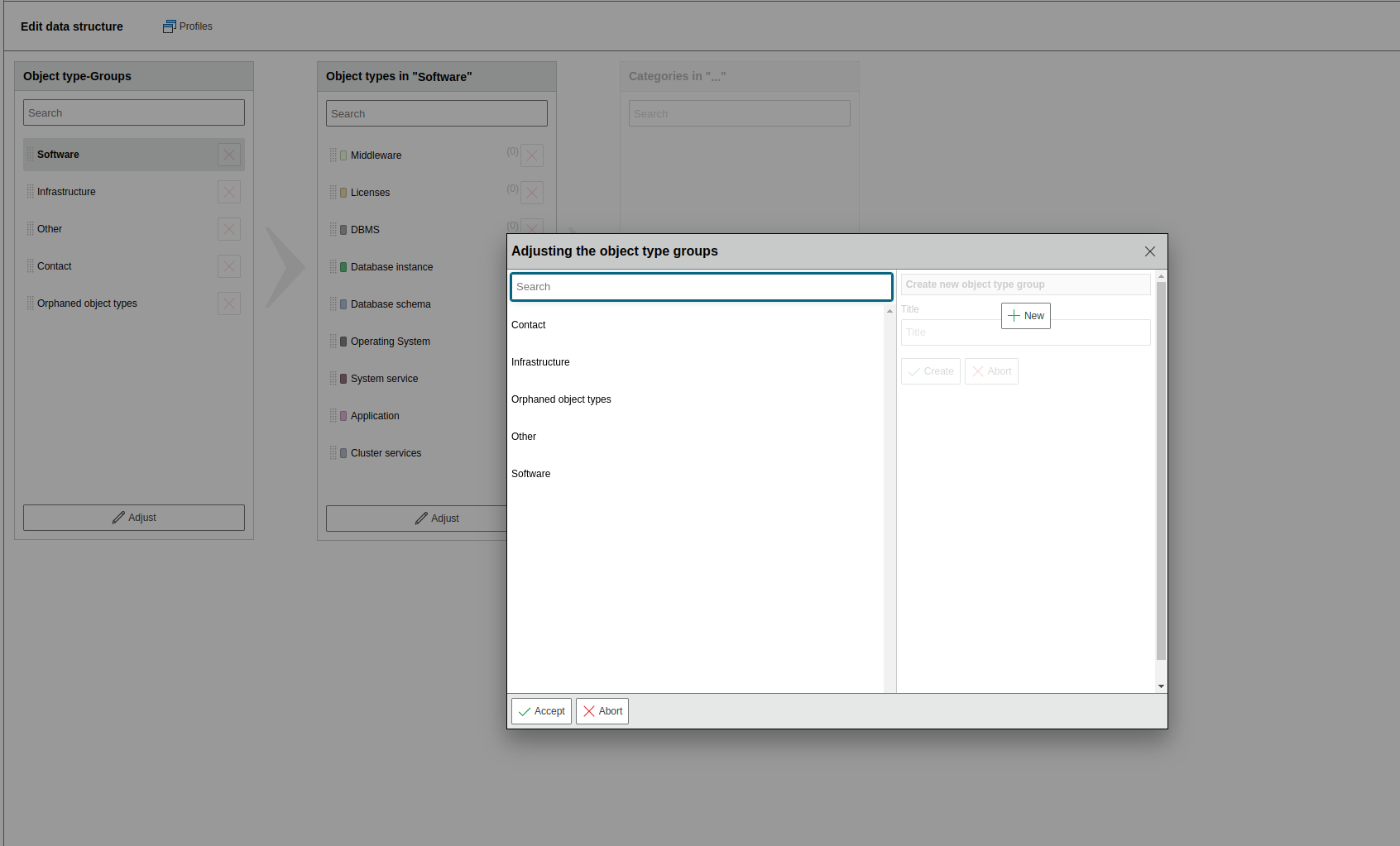This screenshot has height=846, width=1400.
Task: Grab Orphaned object types drag handle
Action: 31,304
